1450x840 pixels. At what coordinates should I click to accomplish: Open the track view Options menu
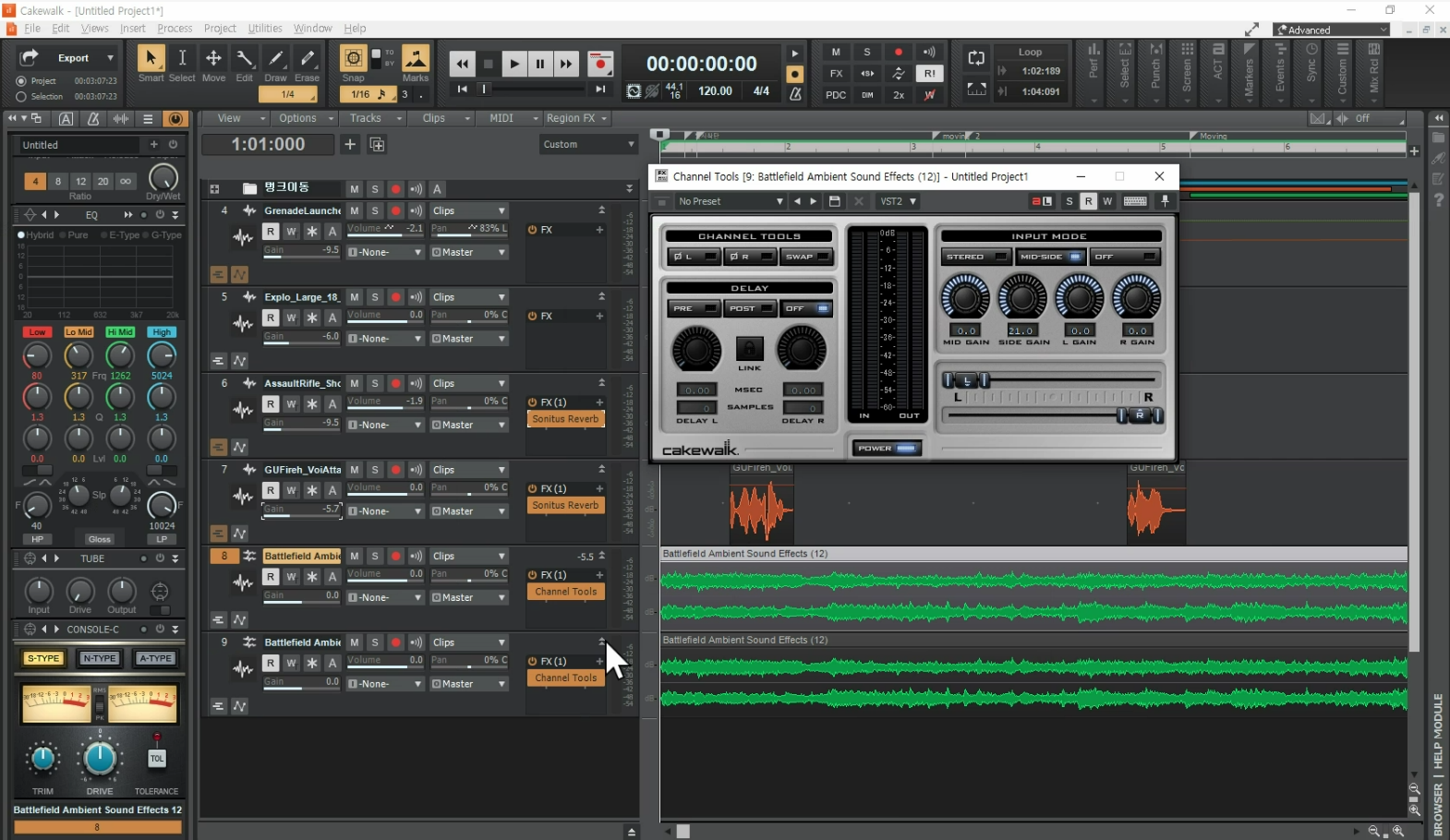click(304, 118)
